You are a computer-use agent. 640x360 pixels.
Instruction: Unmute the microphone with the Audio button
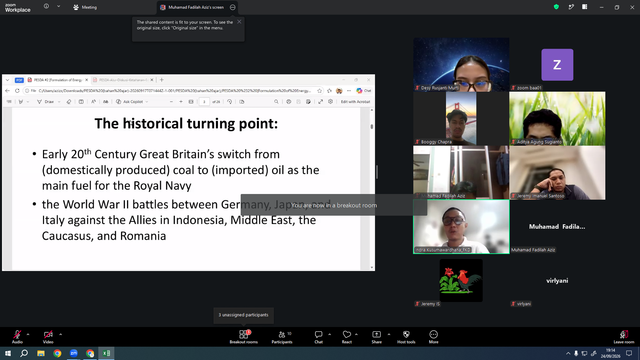point(17,337)
